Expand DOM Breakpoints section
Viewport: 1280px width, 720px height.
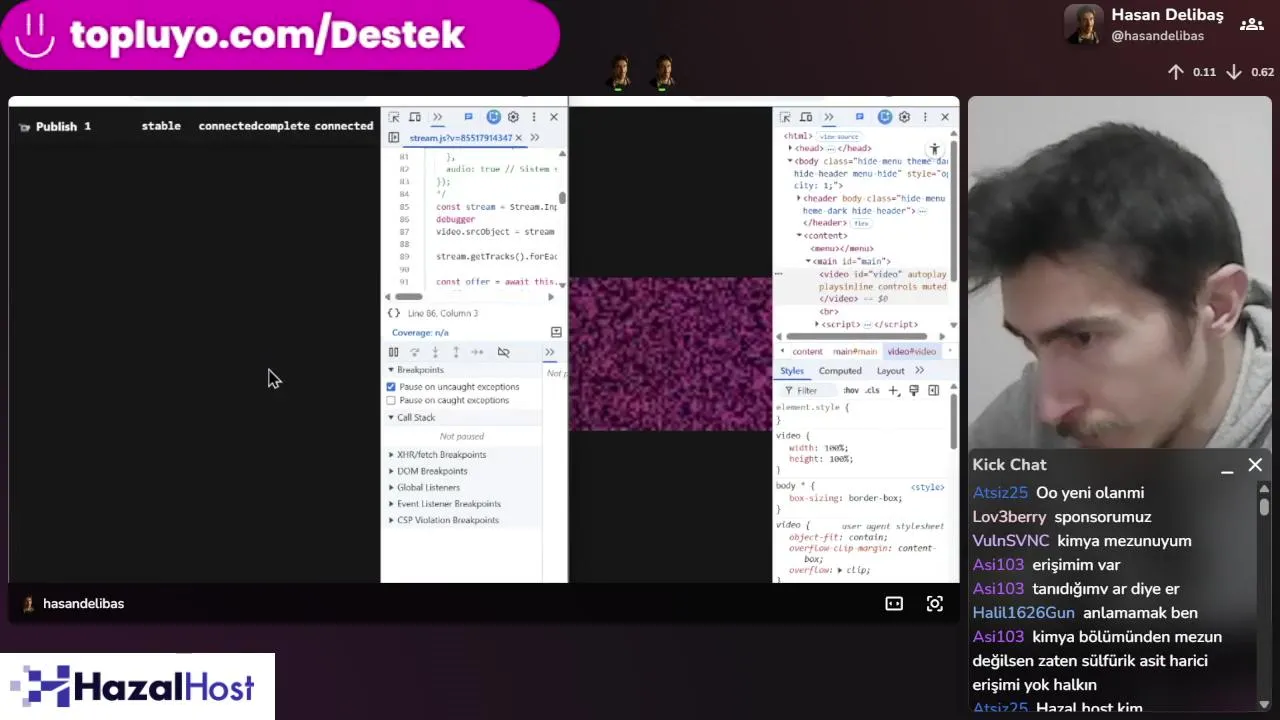[431, 471]
